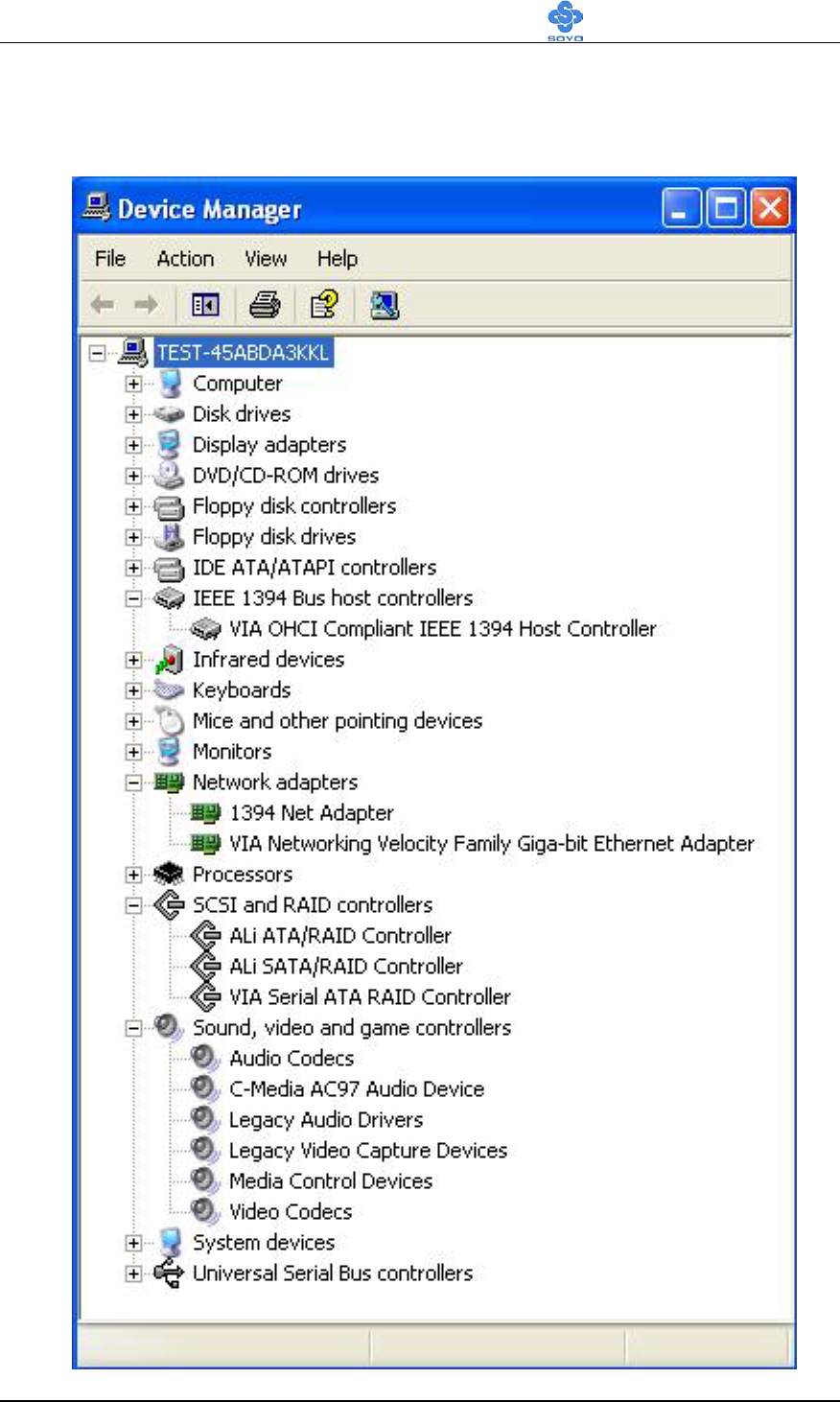840x1402 pixels.
Task: Click the Display adapters monitor icon
Action: 169,444
